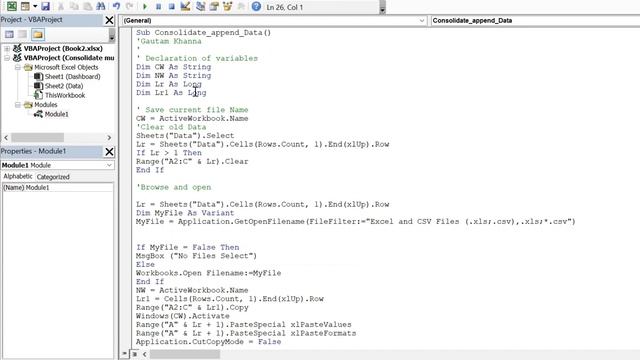Click the Break (pause) icon
This screenshot has height=360, width=640.
tap(158, 7)
